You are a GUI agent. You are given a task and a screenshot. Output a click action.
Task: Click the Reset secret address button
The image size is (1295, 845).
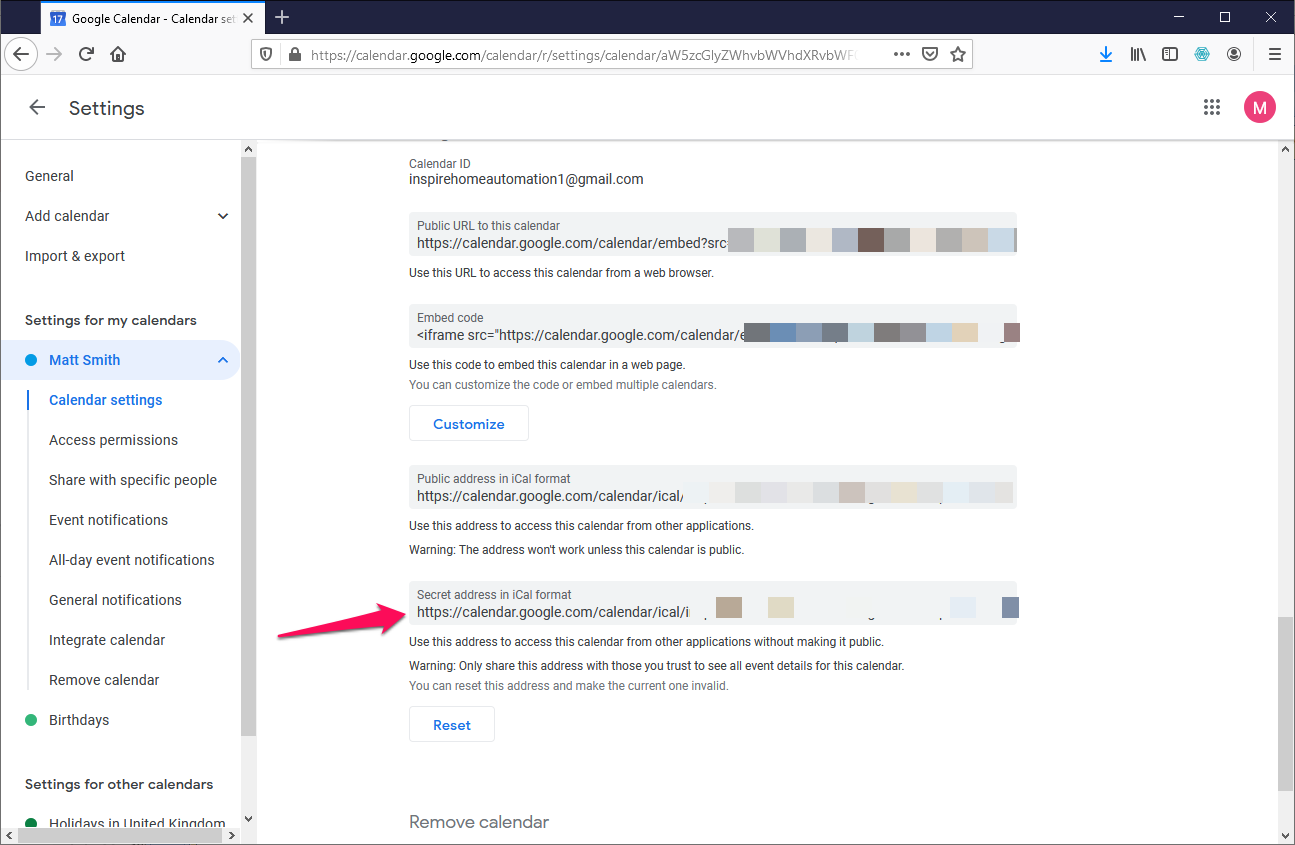pos(452,724)
